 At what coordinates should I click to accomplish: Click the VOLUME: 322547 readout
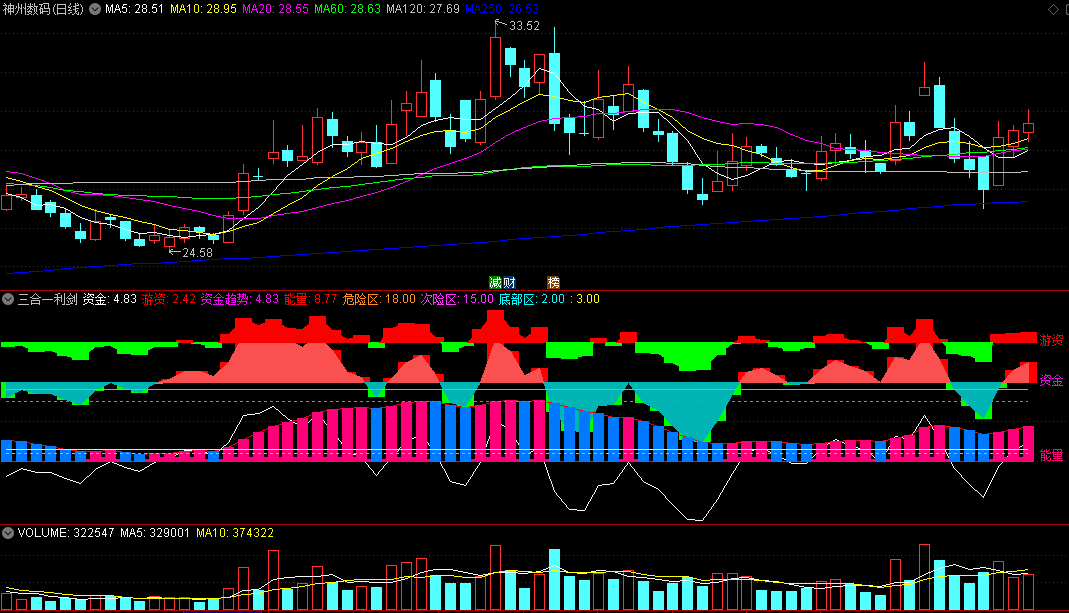66,533
